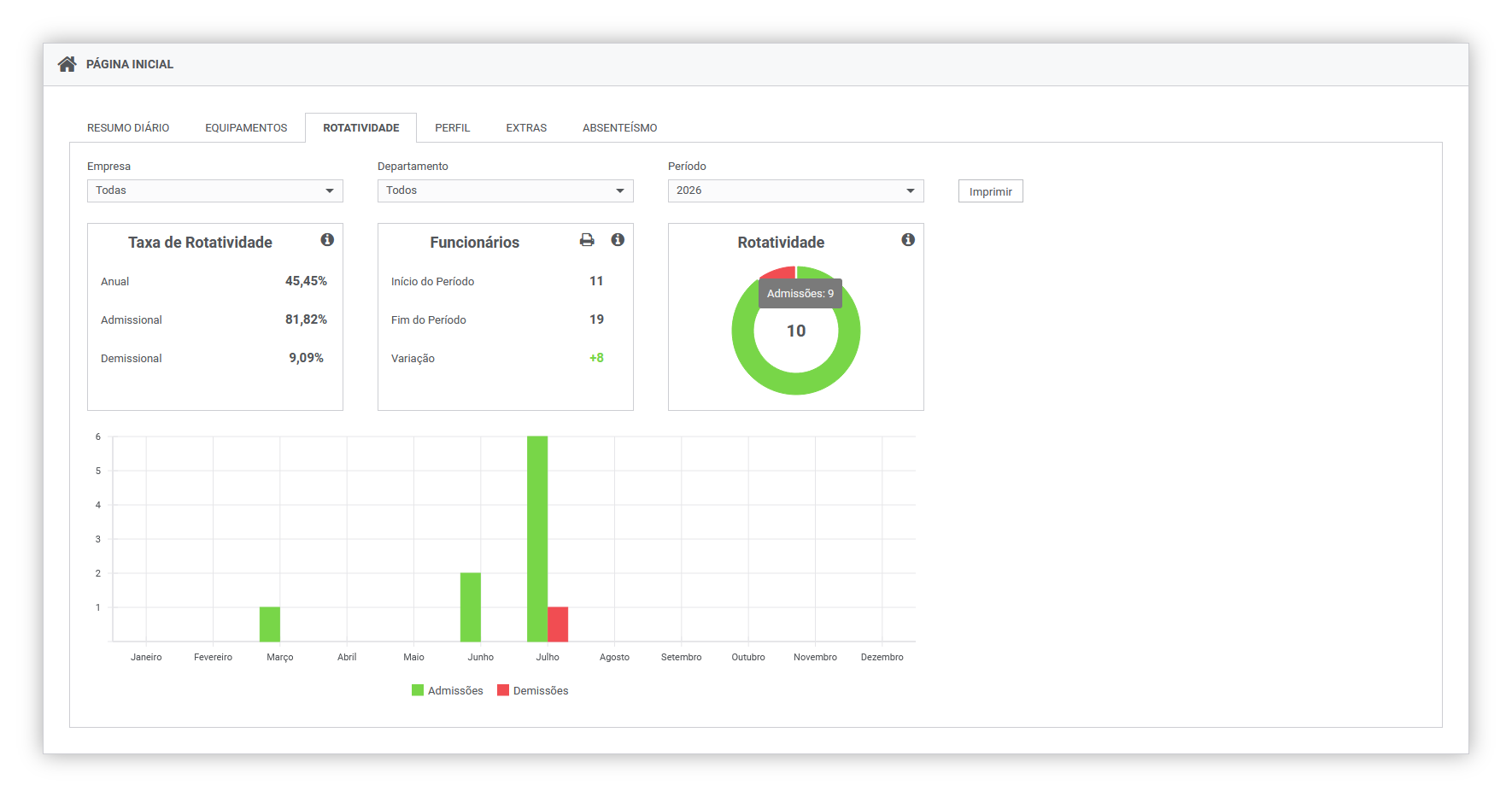Screen dimensions: 1512x797
Task: Open info icon on Funcionários card
Action: coord(618,240)
